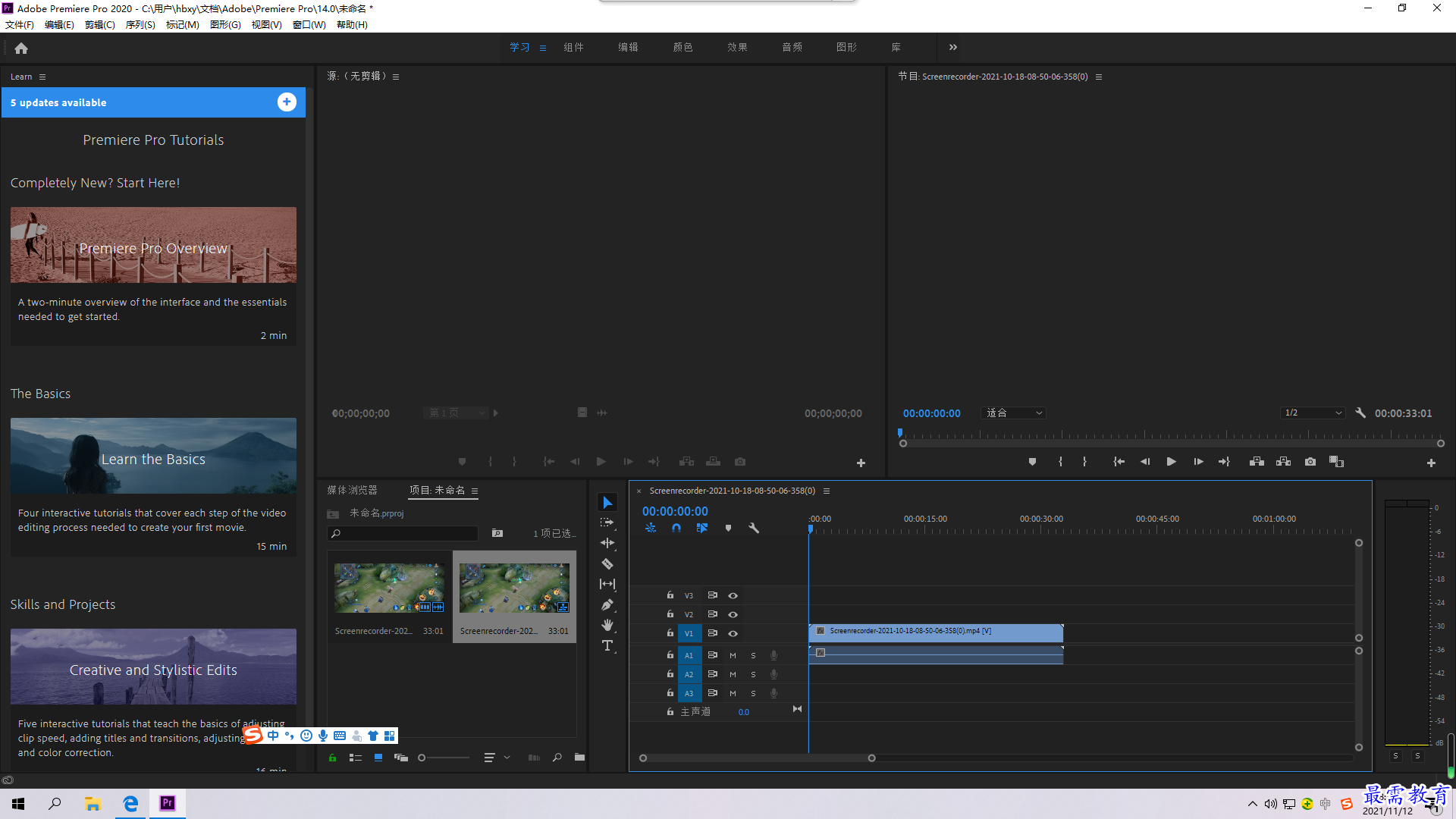
Task: Open program monitor settings wrench
Action: tap(1360, 413)
